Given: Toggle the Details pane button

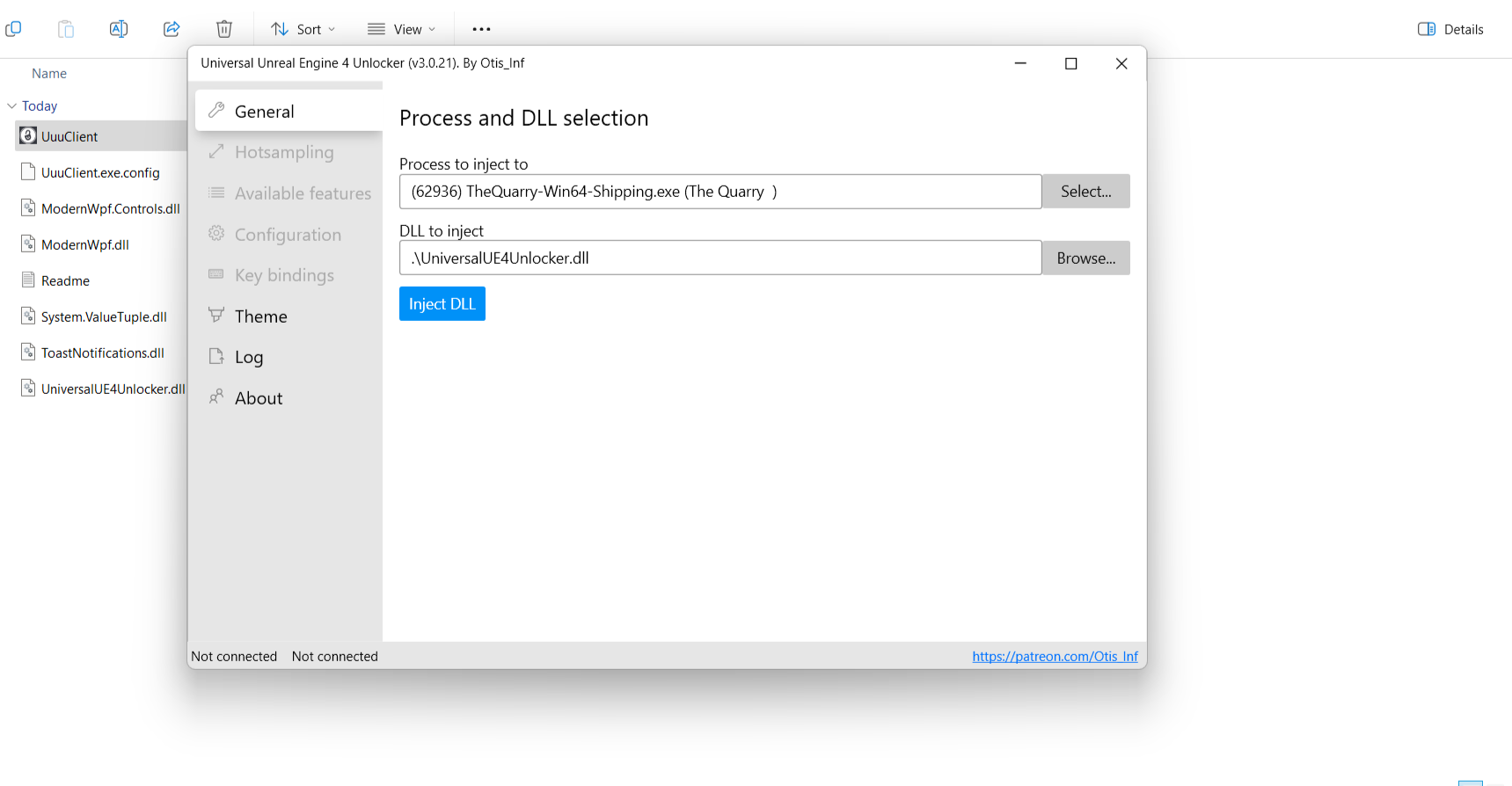Looking at the screenshot, I should click(1450, 29).
